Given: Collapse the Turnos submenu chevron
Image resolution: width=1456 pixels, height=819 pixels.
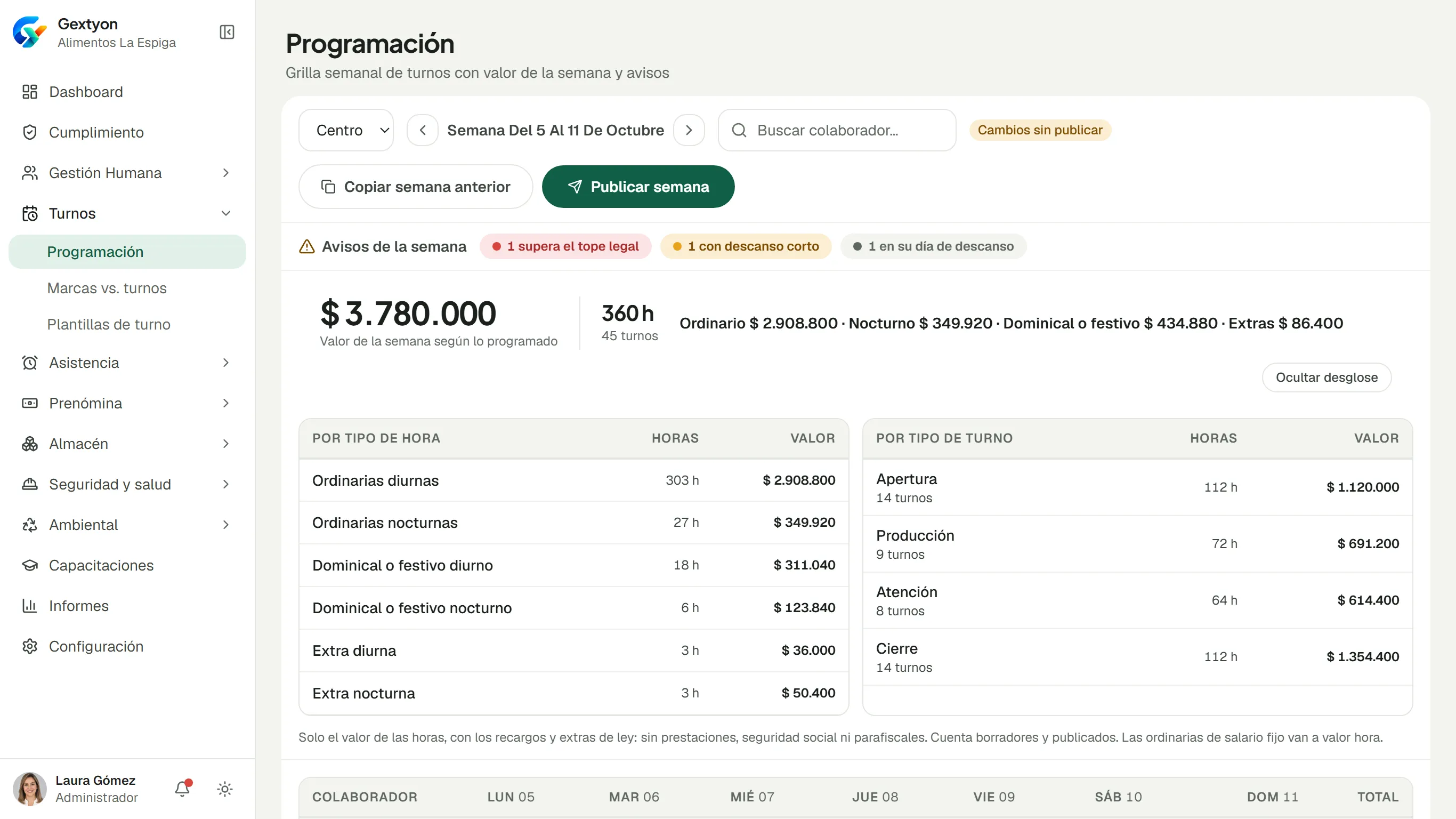Looking at the screenshot, I should click(x=225, y=213).
